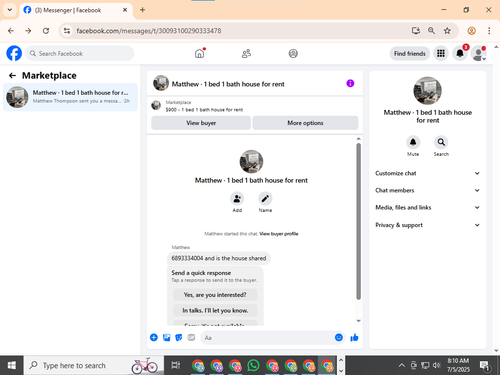Click the chat scroll down arrow

click(x=359, y=321)
